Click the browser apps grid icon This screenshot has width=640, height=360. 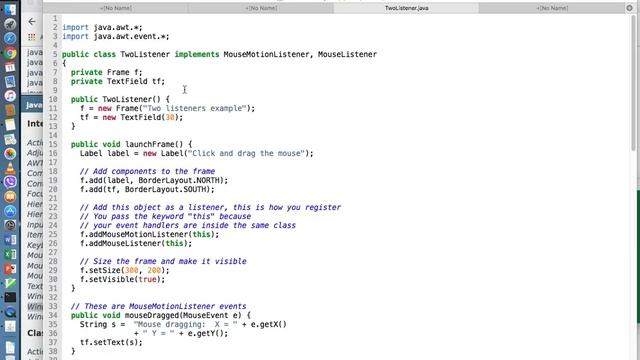coord(32,37)
